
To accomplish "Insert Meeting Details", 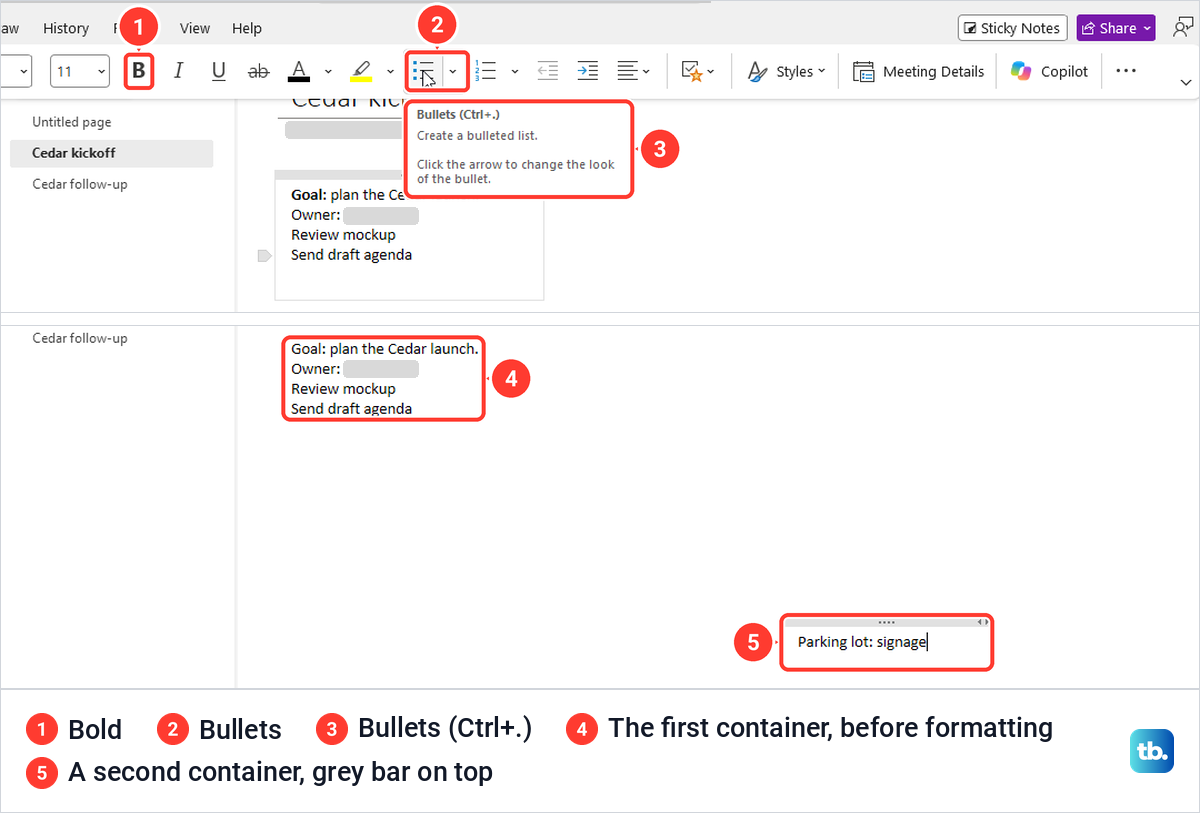I will (x=918, y=71).
